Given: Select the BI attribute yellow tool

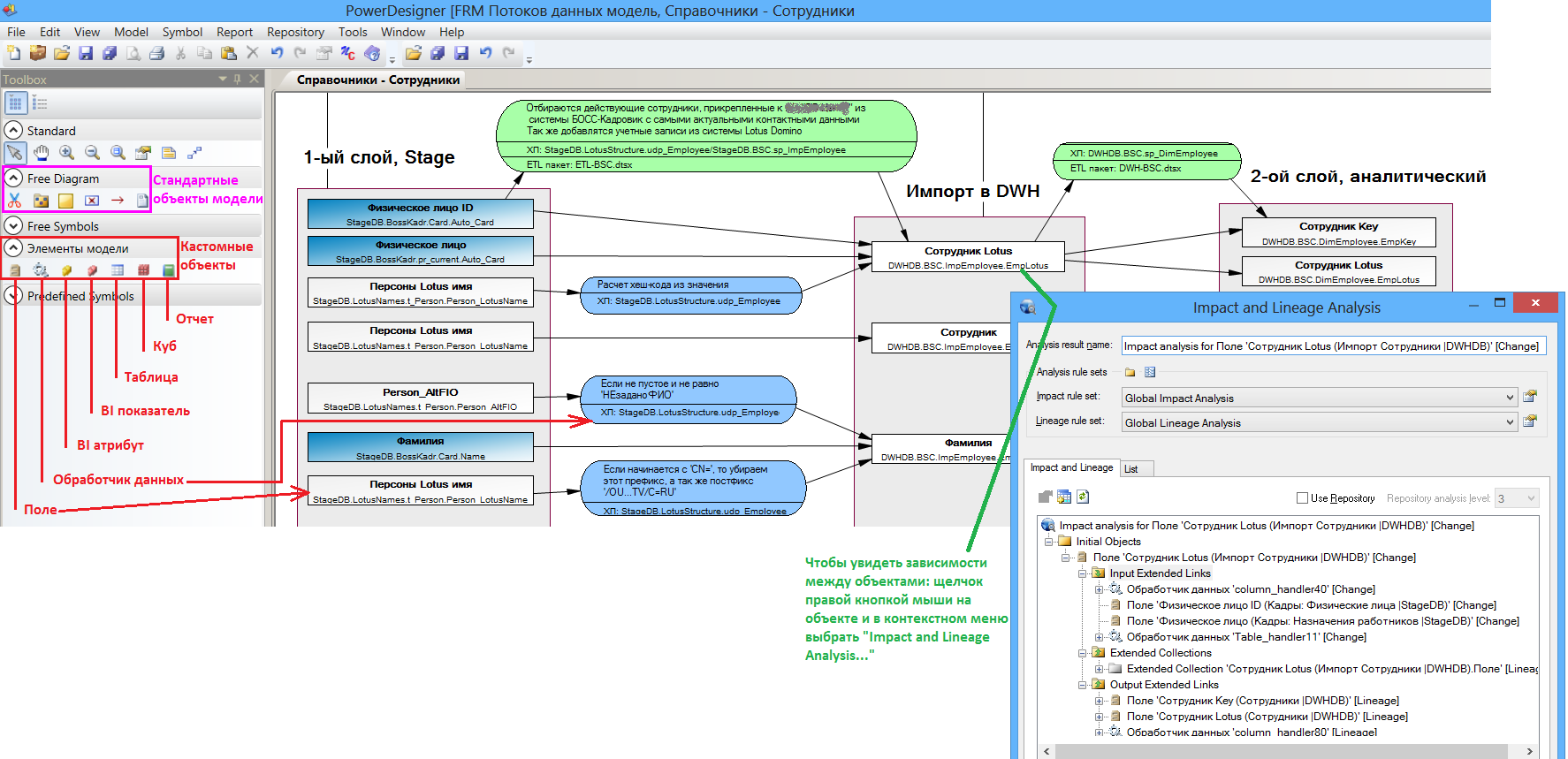Looking at the screenshot, I should click(66, 270).
